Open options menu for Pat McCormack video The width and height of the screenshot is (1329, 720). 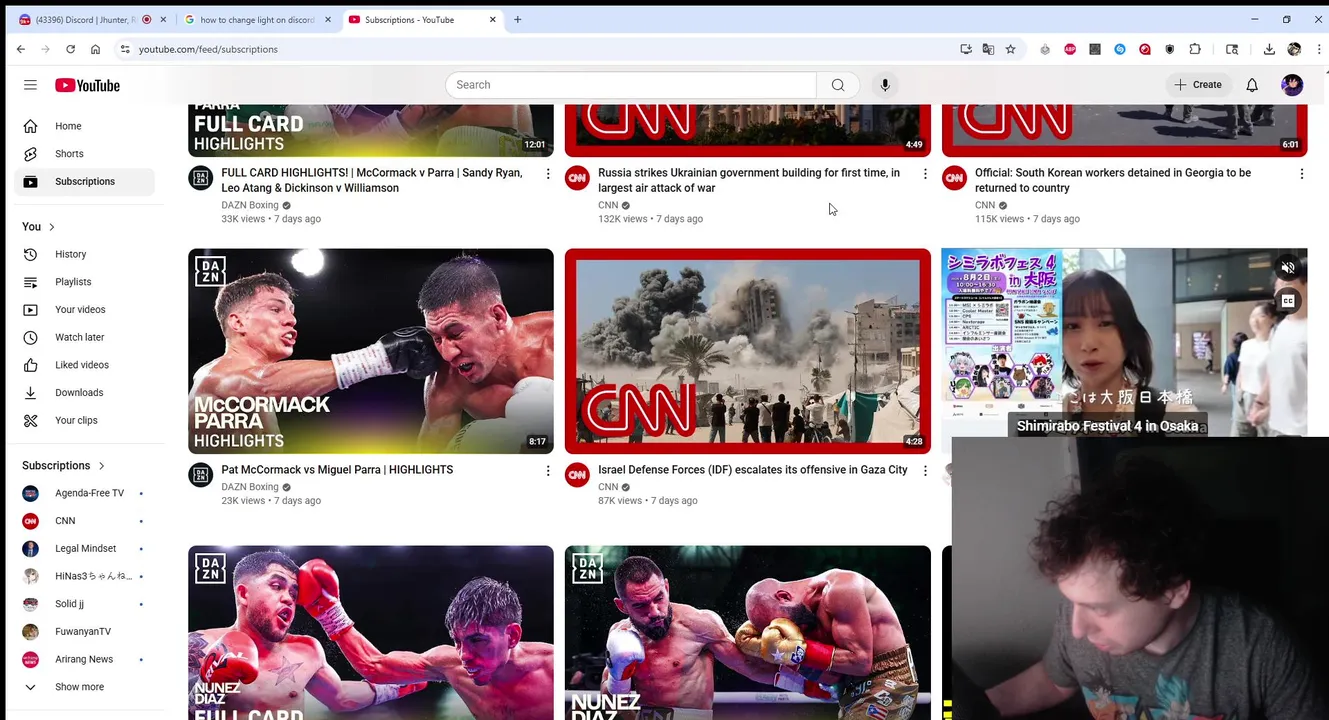point(548,471)
